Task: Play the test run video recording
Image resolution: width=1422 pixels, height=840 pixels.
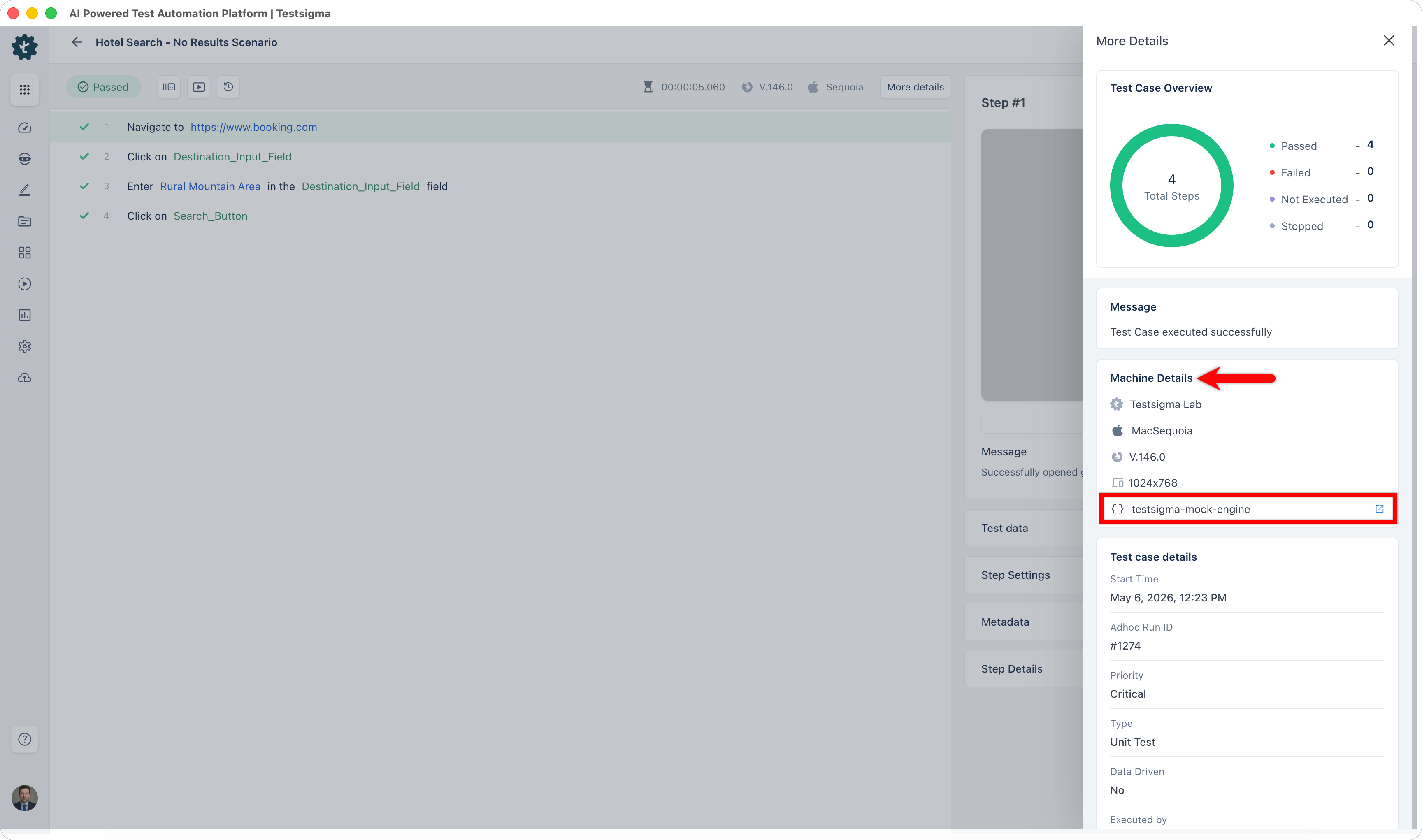Action: click(x=199, y=87)
